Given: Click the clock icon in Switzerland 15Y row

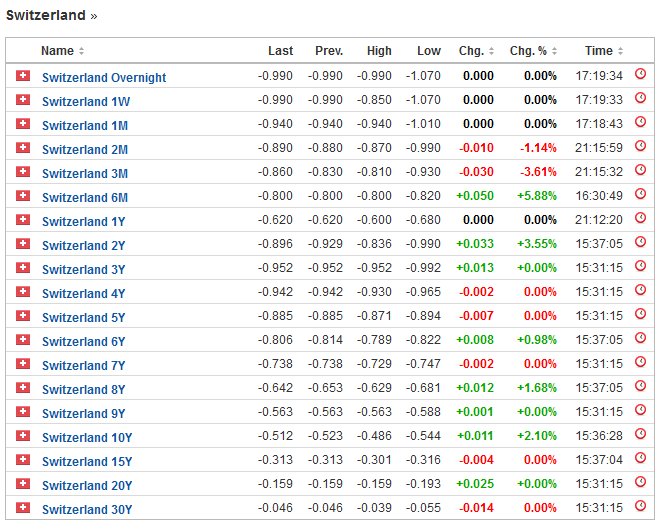Looking at the screenshot, I should [x=640, y=458].
